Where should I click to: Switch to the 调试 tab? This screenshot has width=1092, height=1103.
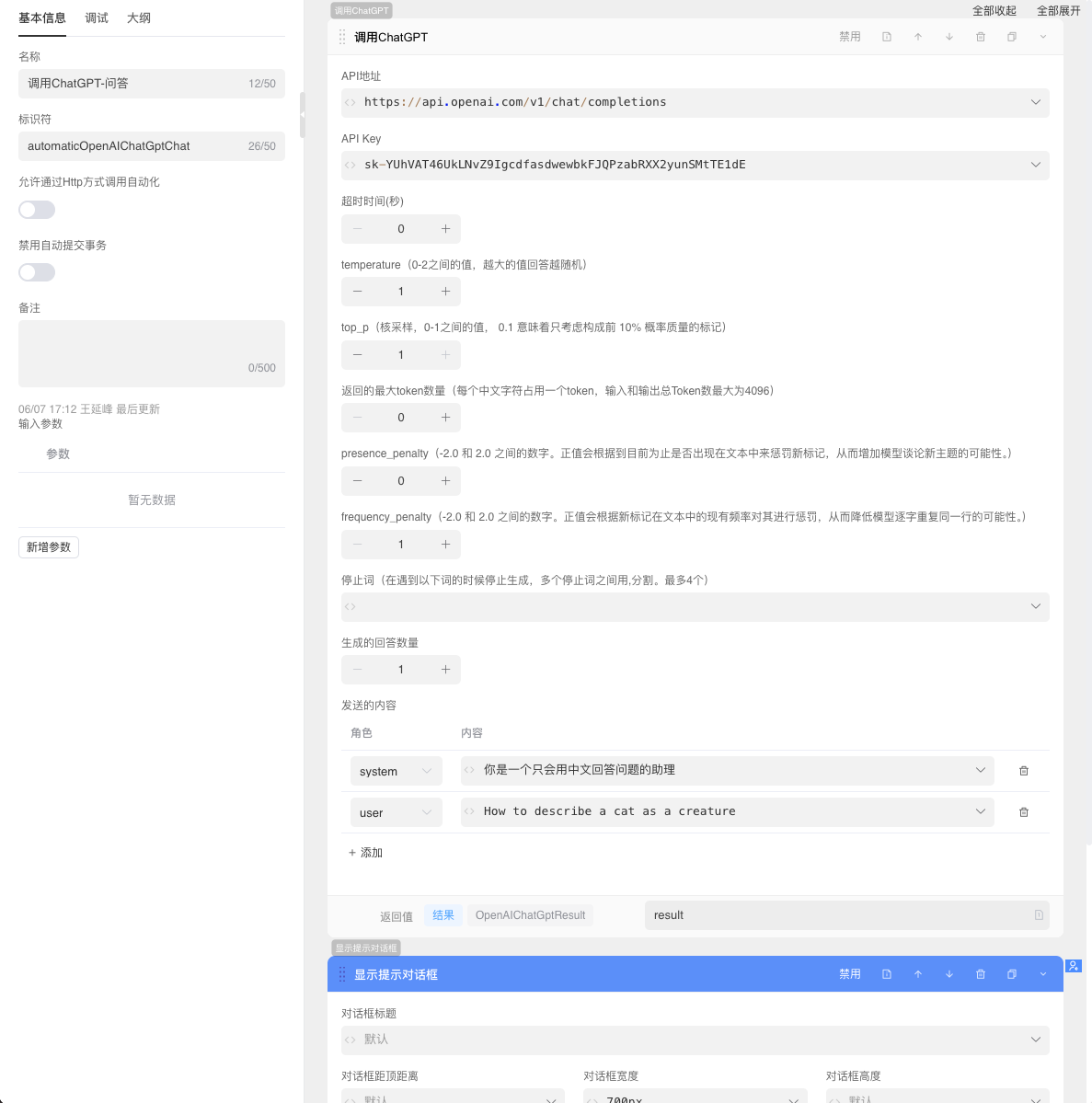tap(97, 18)
